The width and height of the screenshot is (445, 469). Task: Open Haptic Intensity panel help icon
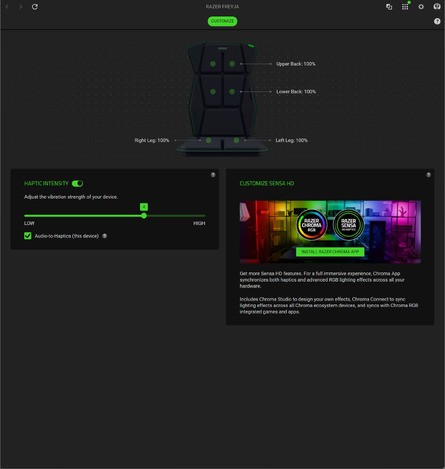pos(213,175)
